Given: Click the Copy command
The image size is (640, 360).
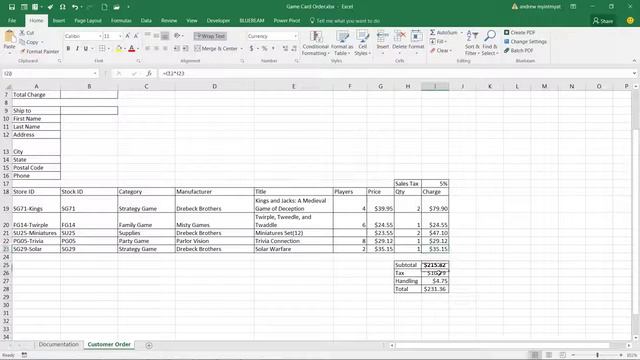Looking at the screenshot, I should 29,42.
